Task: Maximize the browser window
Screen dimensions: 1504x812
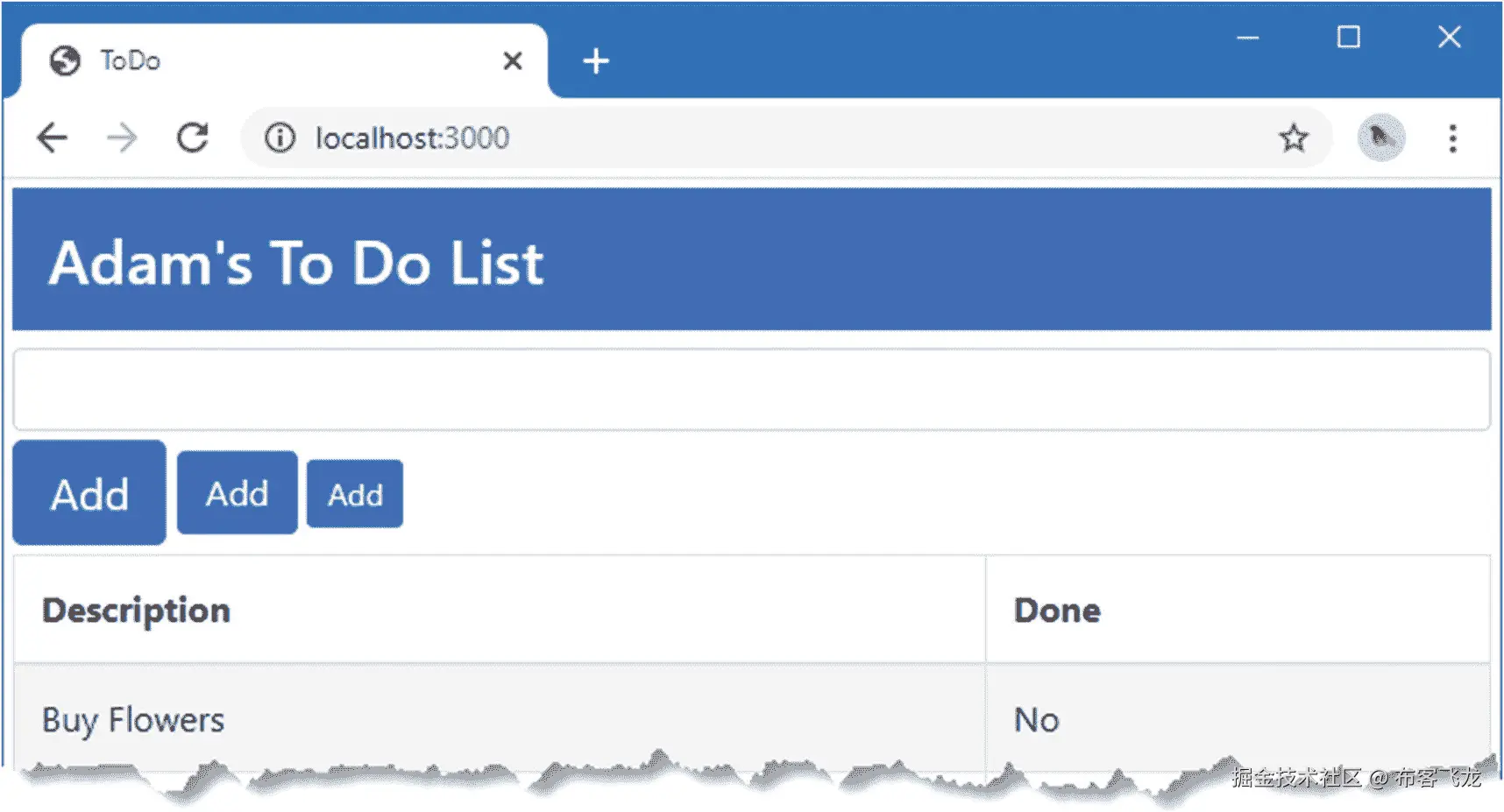Action: coord(1348,38)
